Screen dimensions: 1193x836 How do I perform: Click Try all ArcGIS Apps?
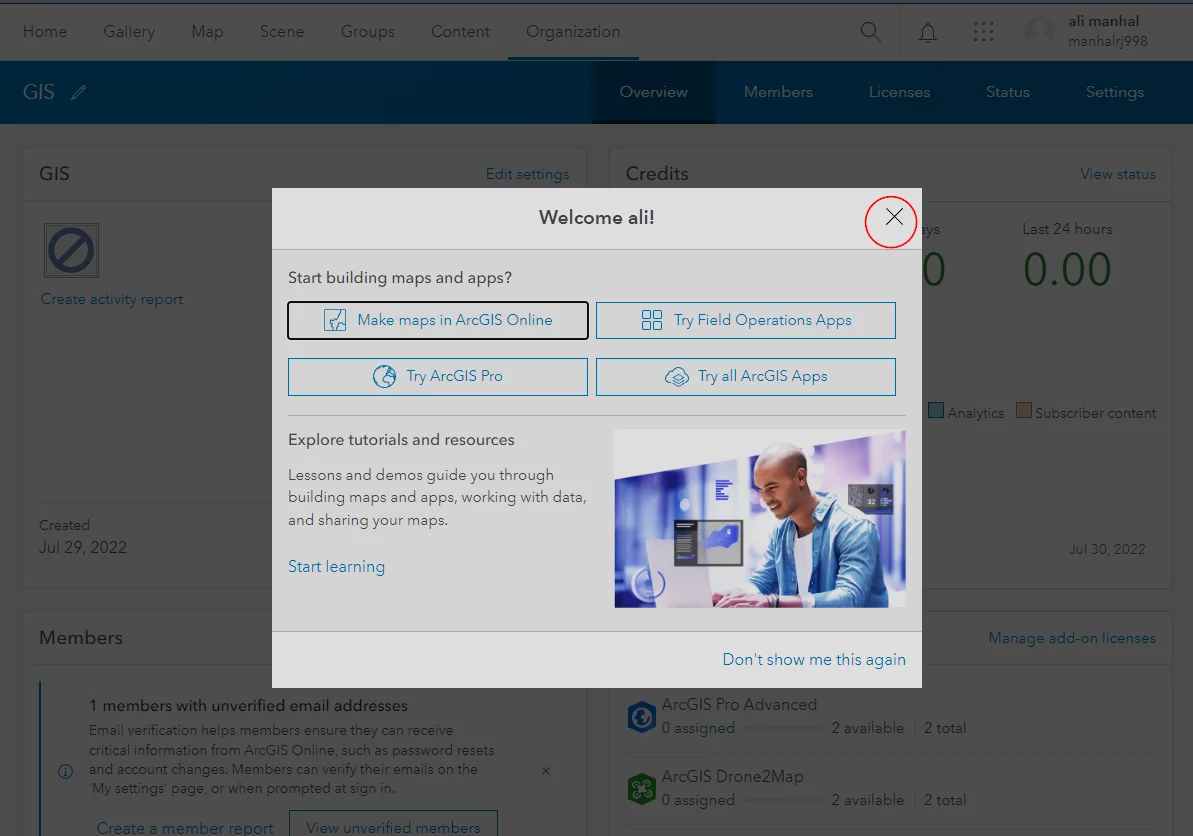pos(746,377)
